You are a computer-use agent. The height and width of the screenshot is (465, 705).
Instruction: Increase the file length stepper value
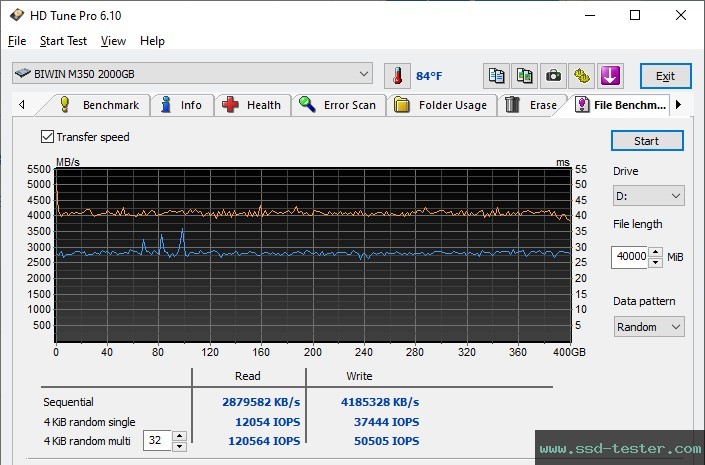point(656,252)
